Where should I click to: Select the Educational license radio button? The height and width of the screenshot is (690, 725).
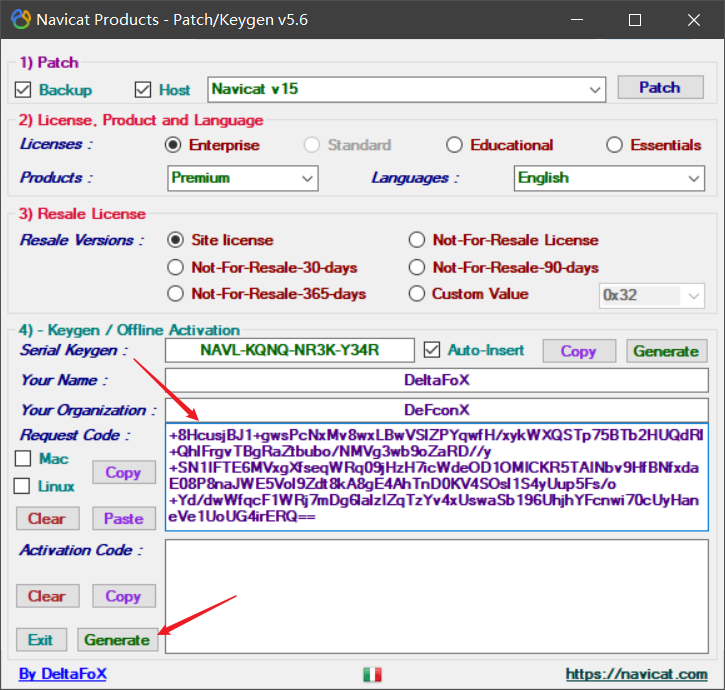tap(454, 145)
